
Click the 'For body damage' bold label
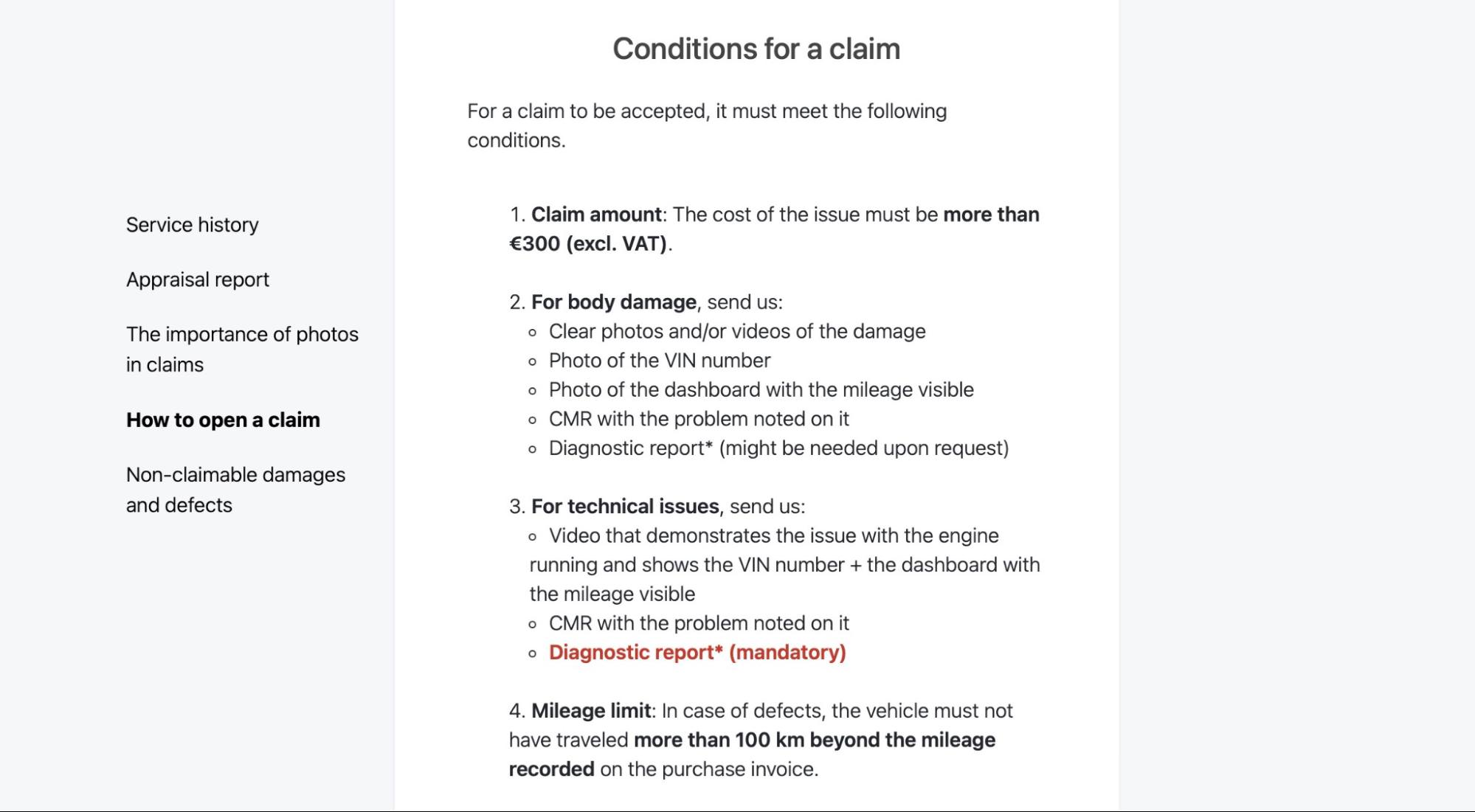(613, 302)
